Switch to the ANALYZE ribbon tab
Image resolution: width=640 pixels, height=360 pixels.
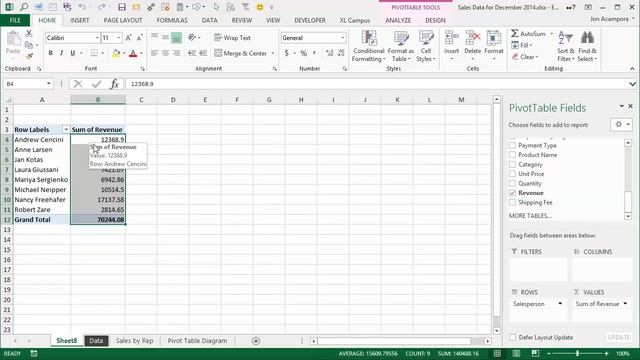point(398,20)
